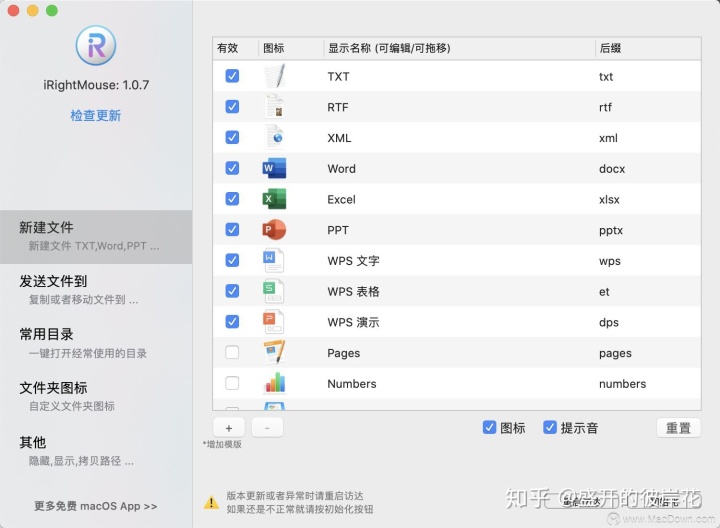Viewport: 720px width, 528px height.
Task: Uncheck the PPT pptx checkbox
Action: click(x=232, y=229)
